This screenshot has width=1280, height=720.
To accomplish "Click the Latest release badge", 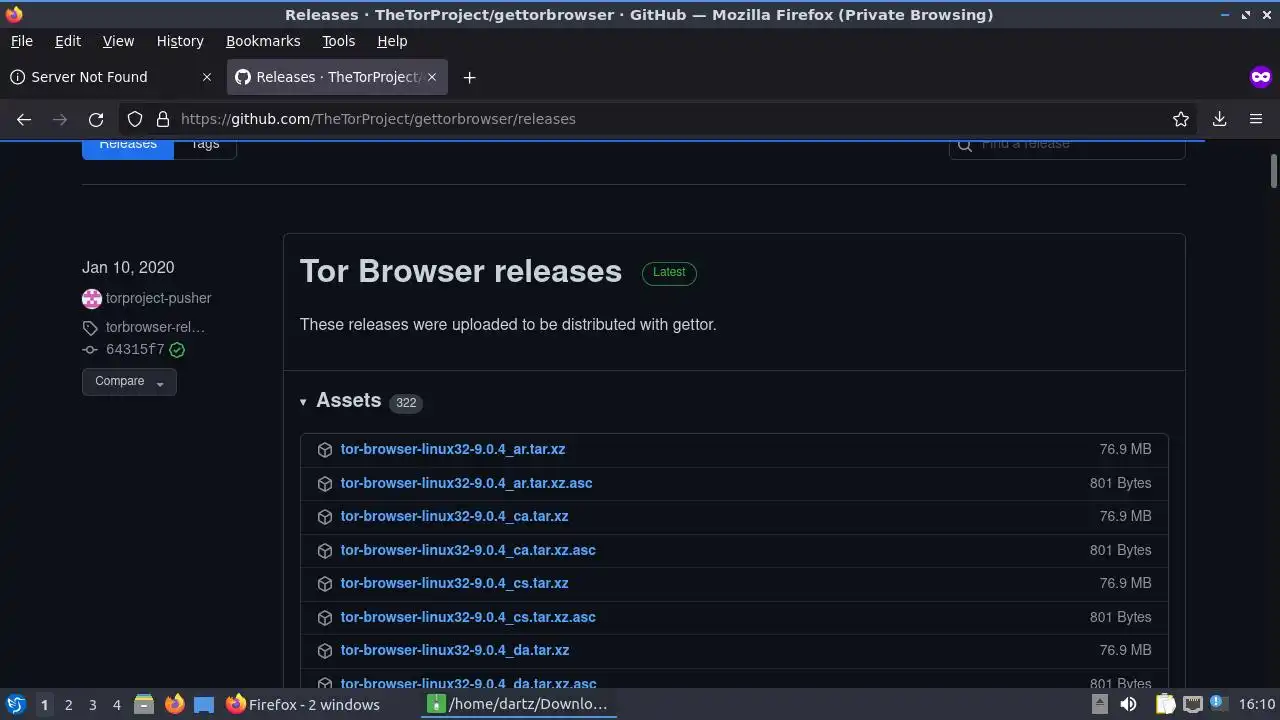I will tap(669, 272).
